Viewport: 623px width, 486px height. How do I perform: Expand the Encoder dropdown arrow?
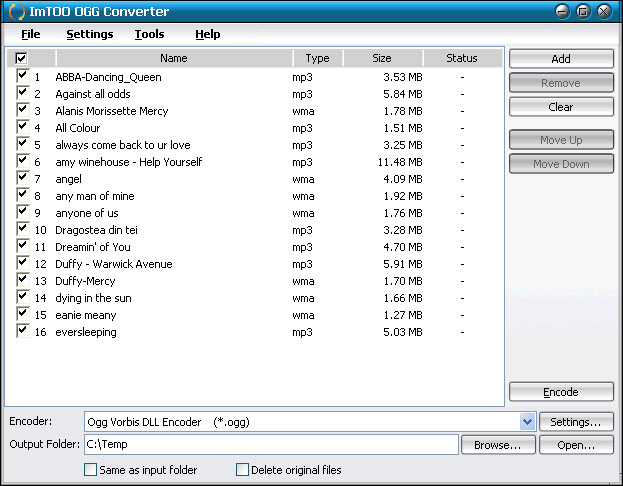528,422
